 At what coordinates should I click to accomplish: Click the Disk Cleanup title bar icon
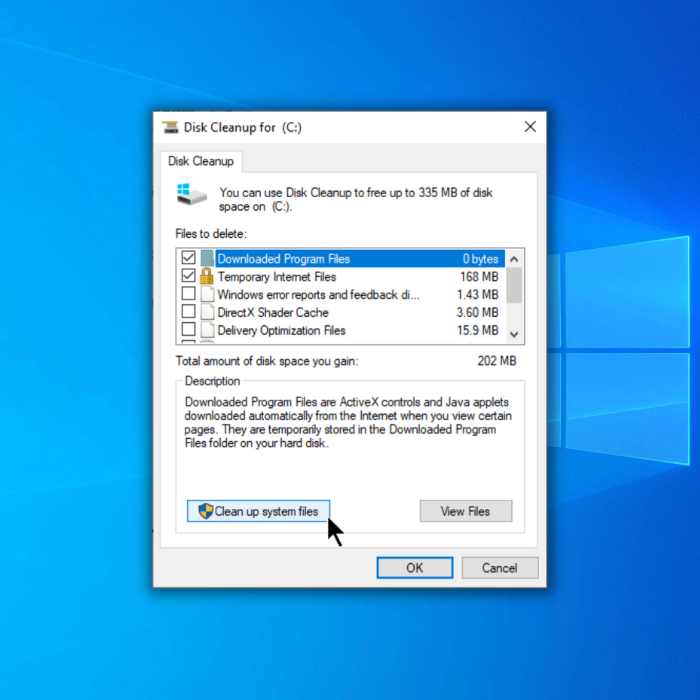tap(170, 127)
